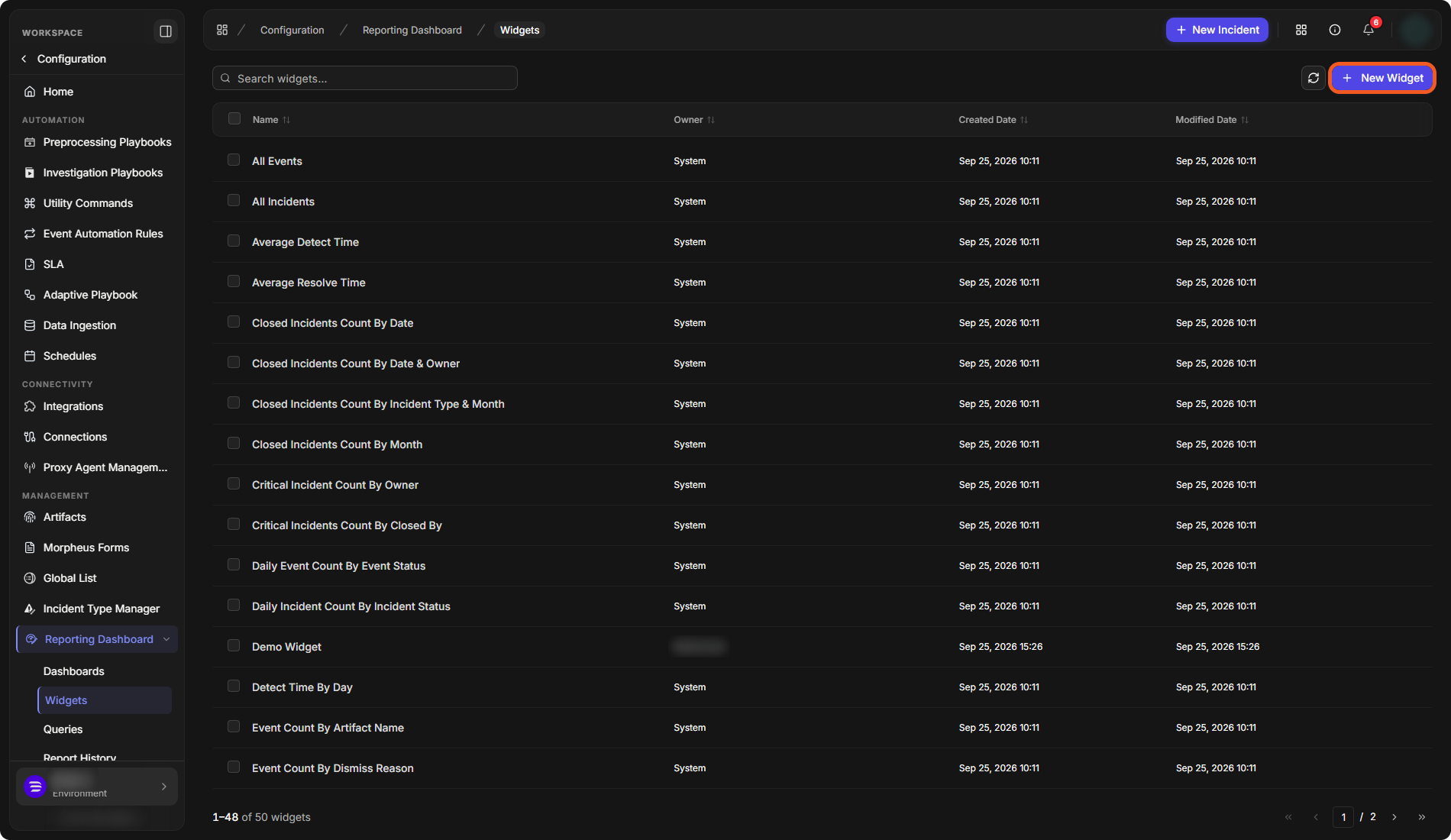
Task: Check the Demo Widget row checkbox
Action: point(234,645)
